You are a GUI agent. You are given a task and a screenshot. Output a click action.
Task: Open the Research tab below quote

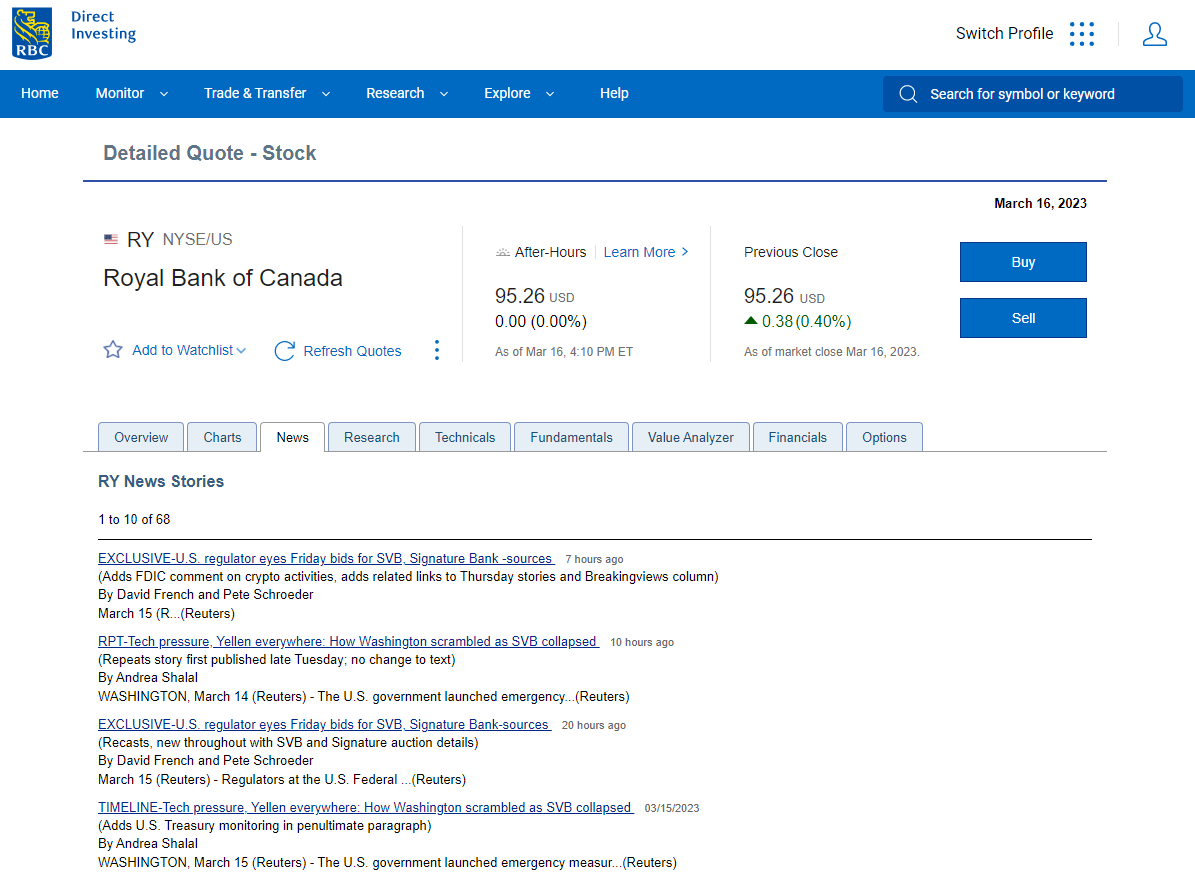[371, 437]
